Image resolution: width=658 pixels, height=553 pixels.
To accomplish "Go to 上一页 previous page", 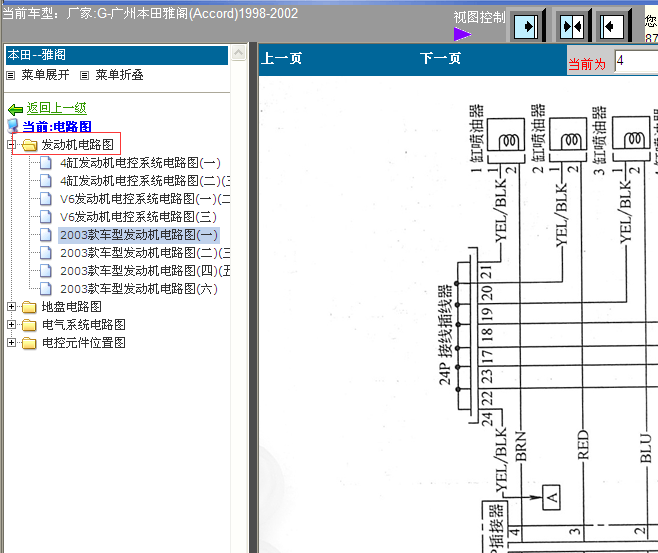I will pyautogui.click(x=281, y=58).
